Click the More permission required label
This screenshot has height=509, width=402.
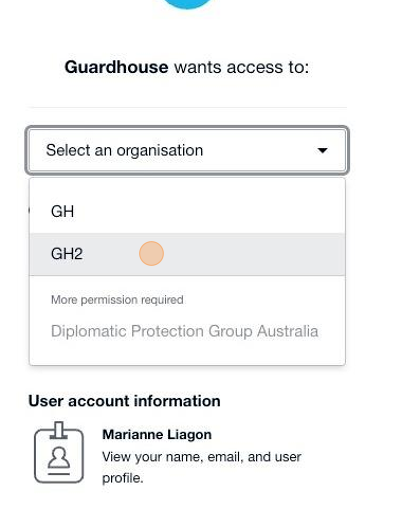point(117,300)
